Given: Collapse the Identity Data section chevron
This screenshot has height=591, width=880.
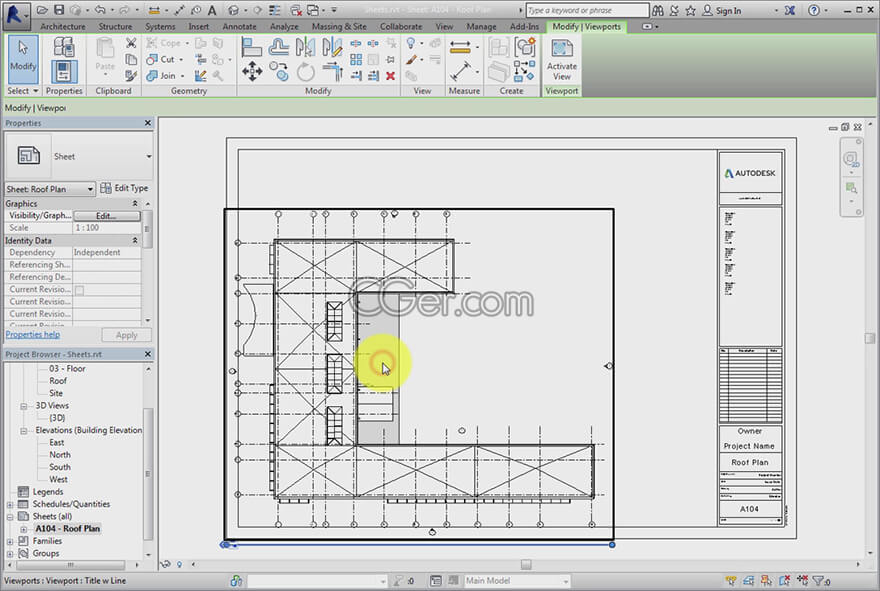Looking at the screenshot, I should click(135, 240).
